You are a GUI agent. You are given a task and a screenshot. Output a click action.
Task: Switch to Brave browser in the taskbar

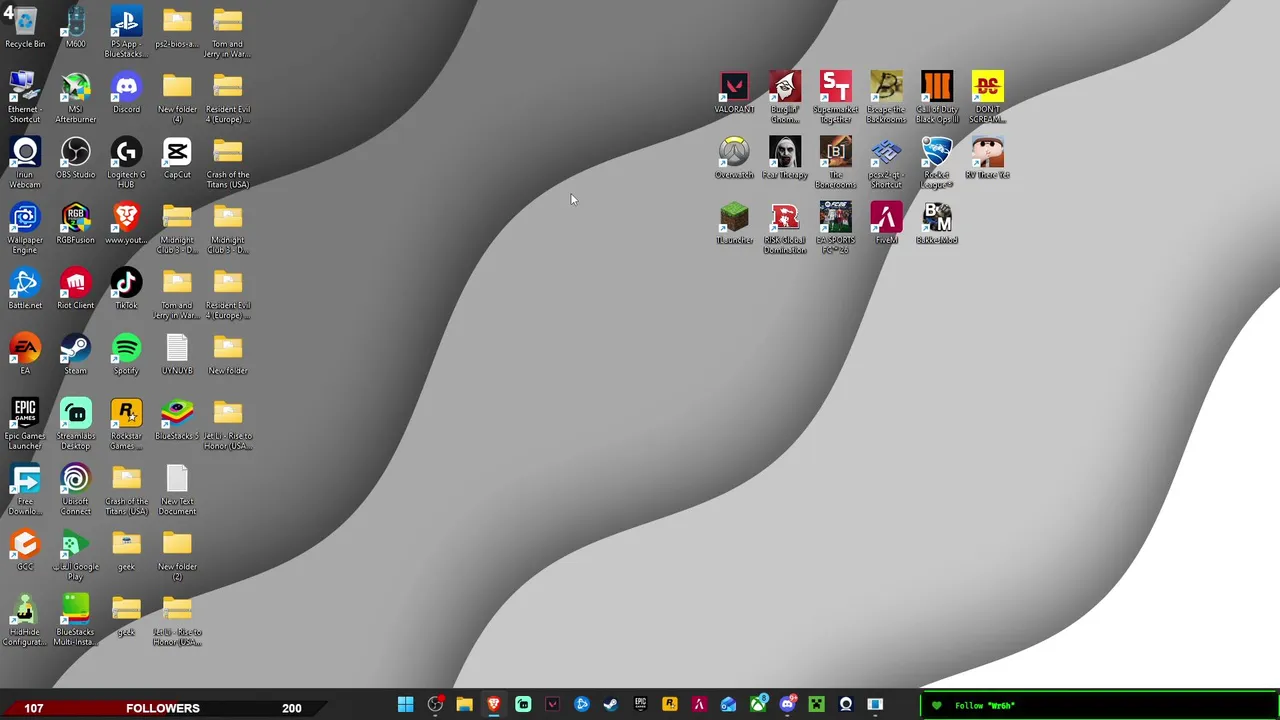click(x=493, y=705)
